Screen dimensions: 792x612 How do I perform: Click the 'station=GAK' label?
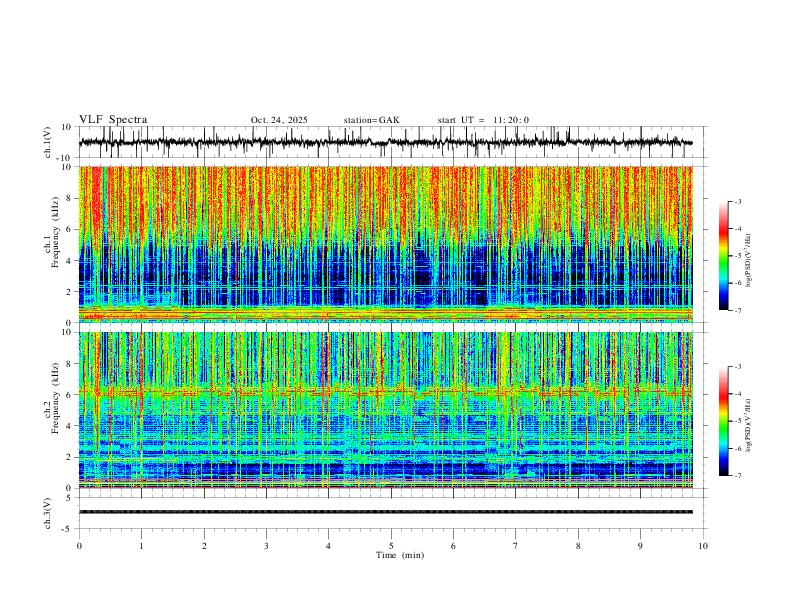(x=371, y=120)
